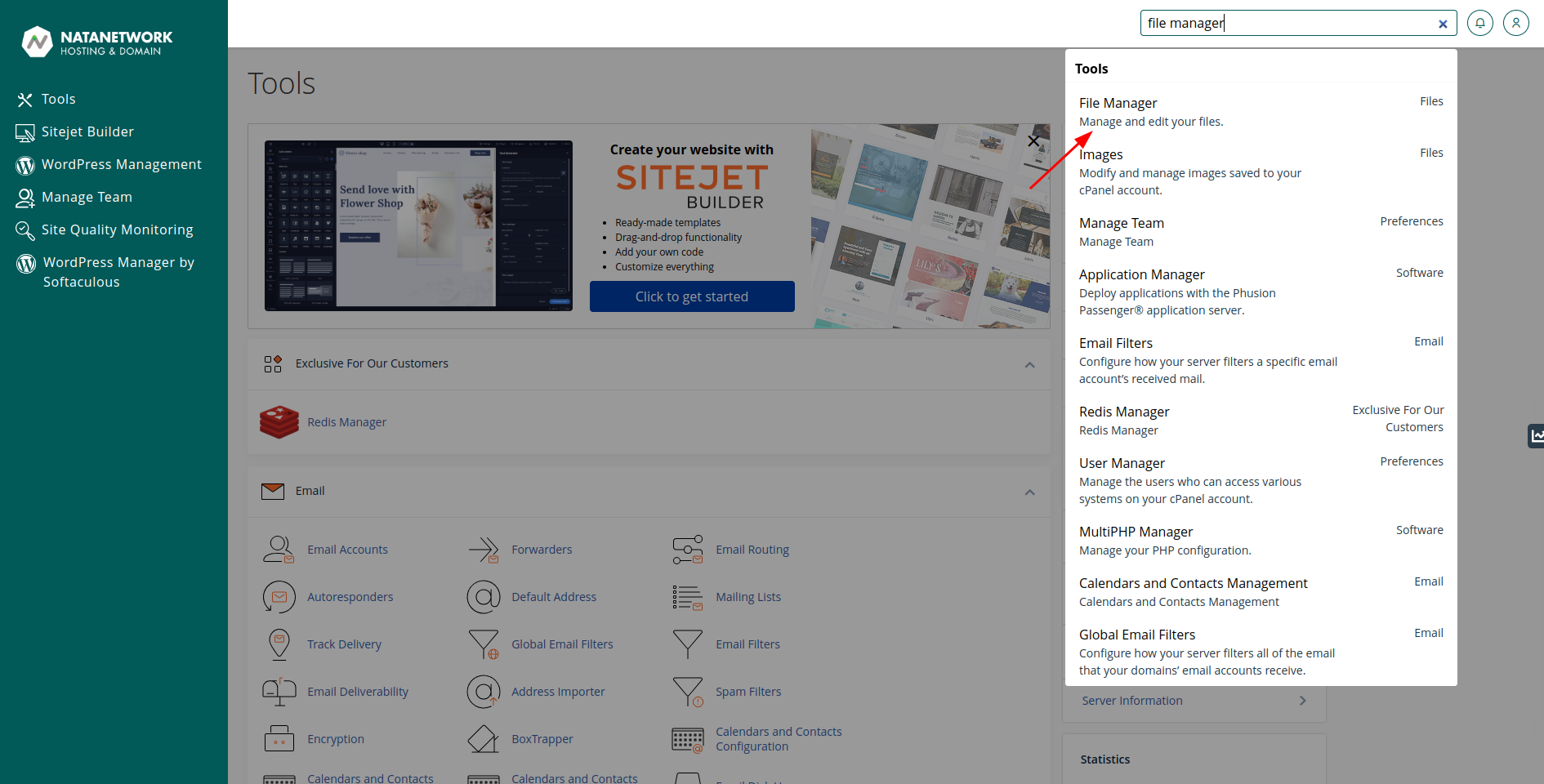Open the Track Delivery link
This screenshot has width=1544, height=784.
[344, 644]
